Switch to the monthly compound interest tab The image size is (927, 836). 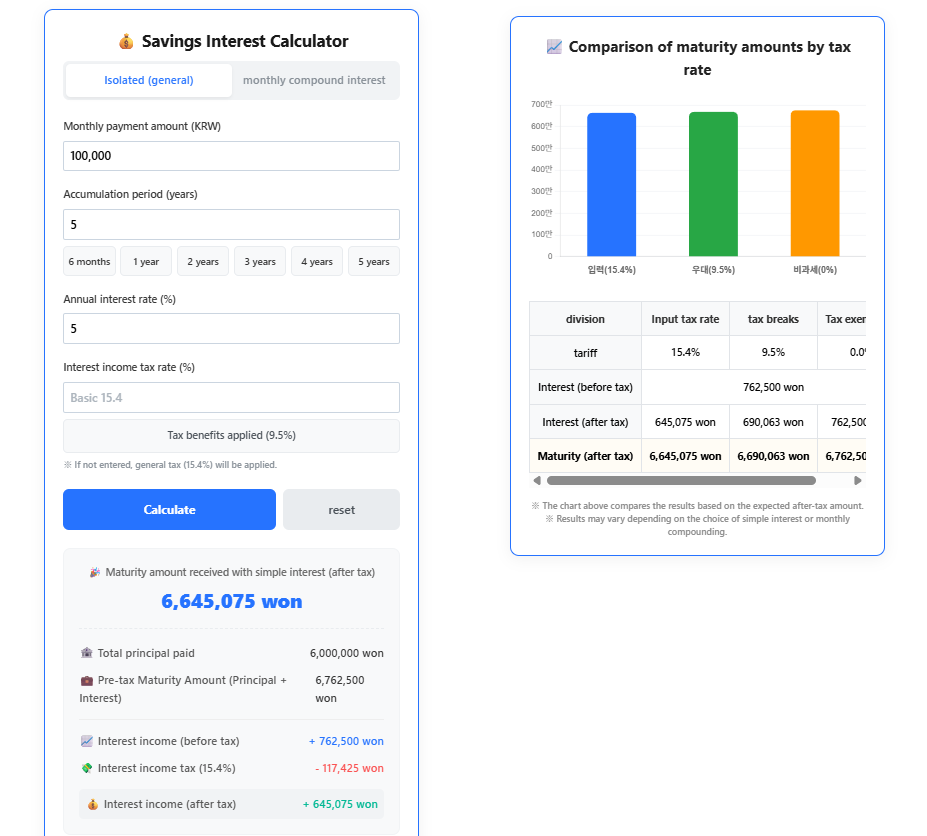[x=314, y=80]
